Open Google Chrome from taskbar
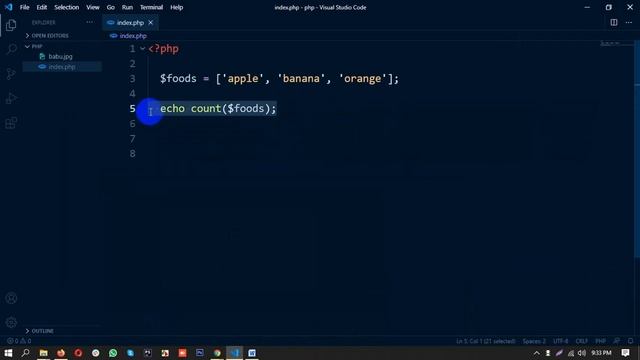640x360 pixels. point(217,353)
